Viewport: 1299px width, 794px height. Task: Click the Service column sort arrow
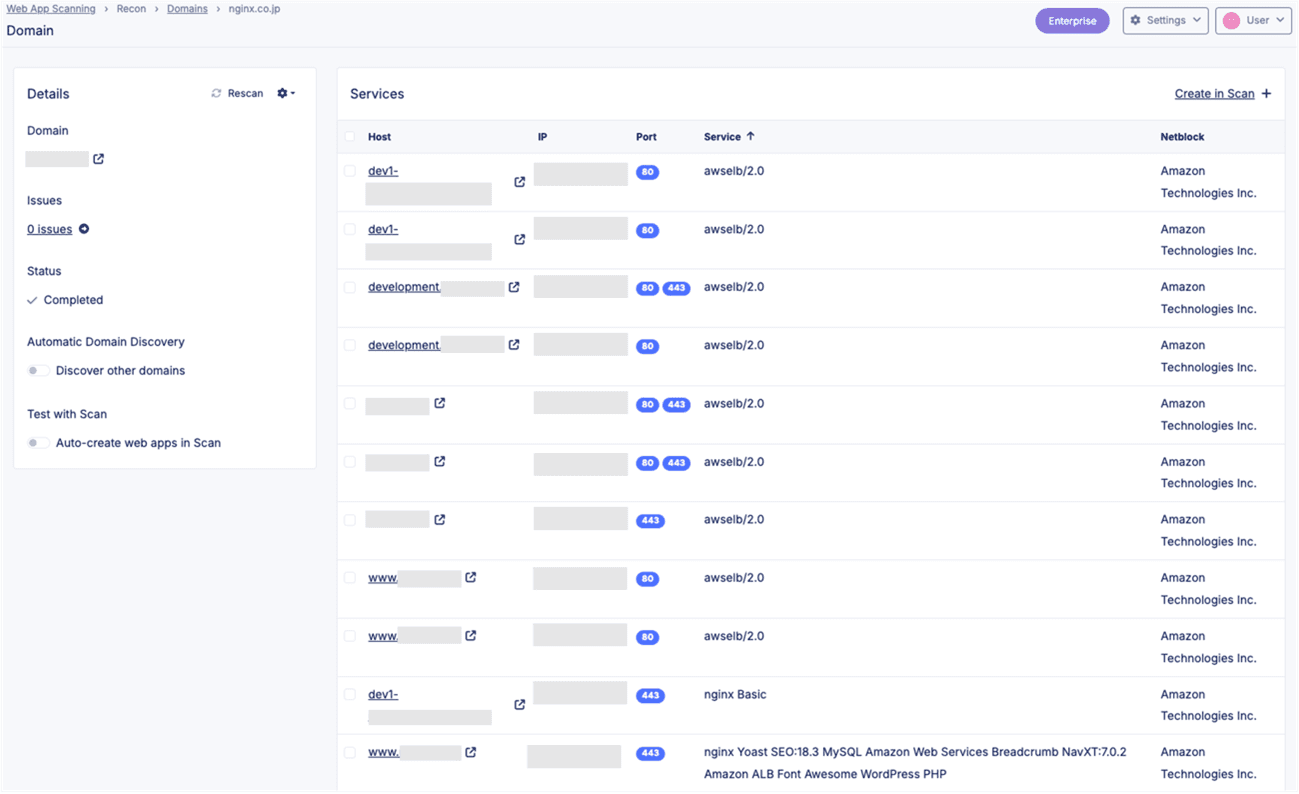[x=753, y=136]
